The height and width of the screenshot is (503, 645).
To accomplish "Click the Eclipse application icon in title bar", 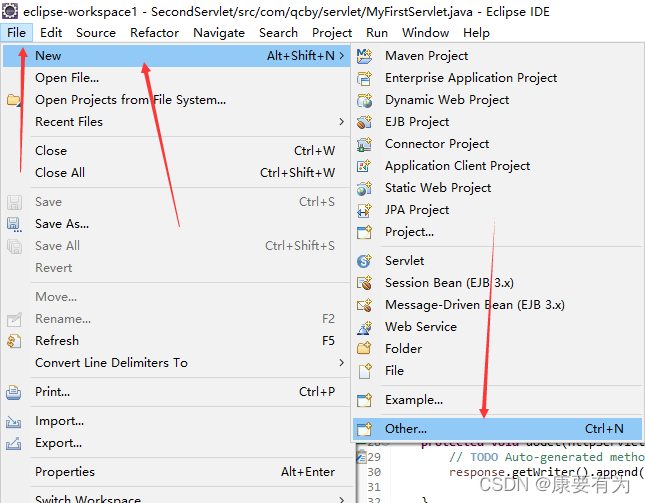I will (10, 11).
